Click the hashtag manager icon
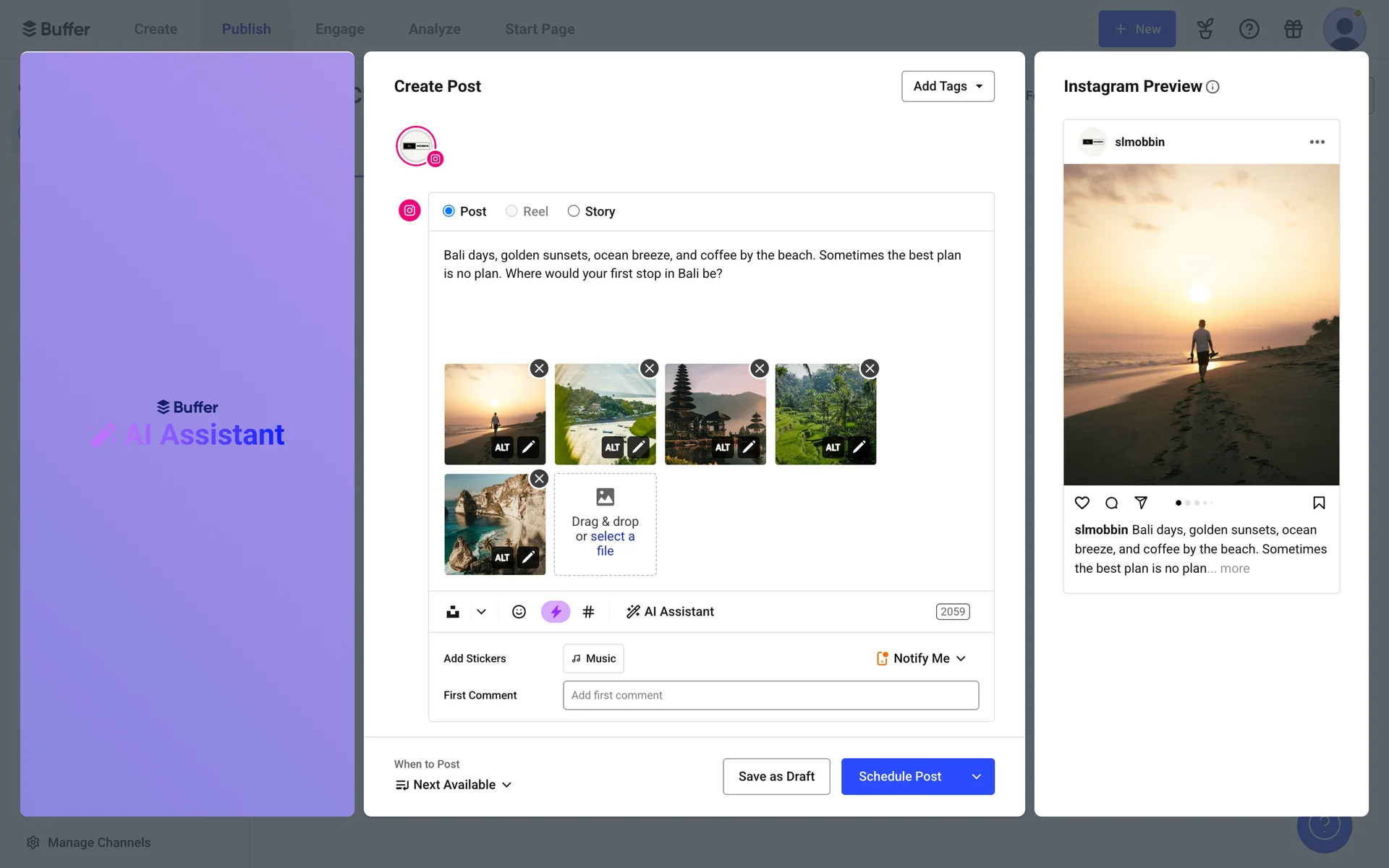The height and width of the screenshot is (868, 1389). (588, 612)
